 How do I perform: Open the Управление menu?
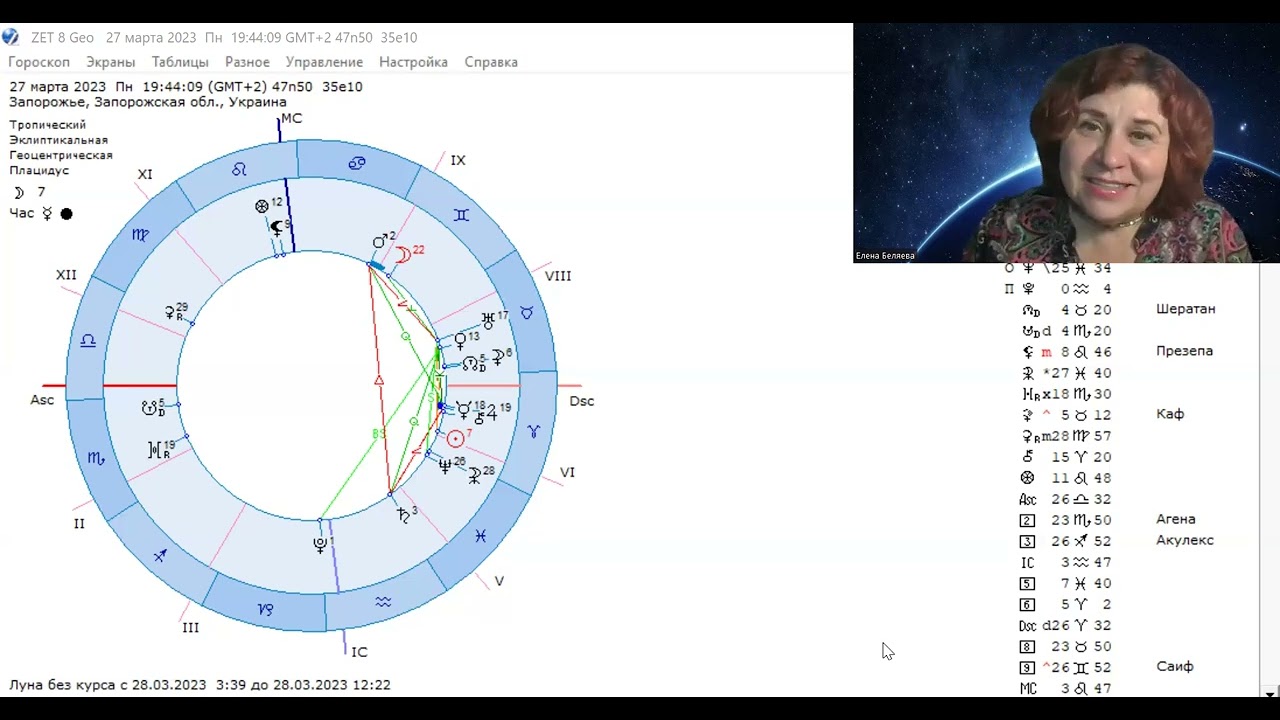tap(324, 62)
